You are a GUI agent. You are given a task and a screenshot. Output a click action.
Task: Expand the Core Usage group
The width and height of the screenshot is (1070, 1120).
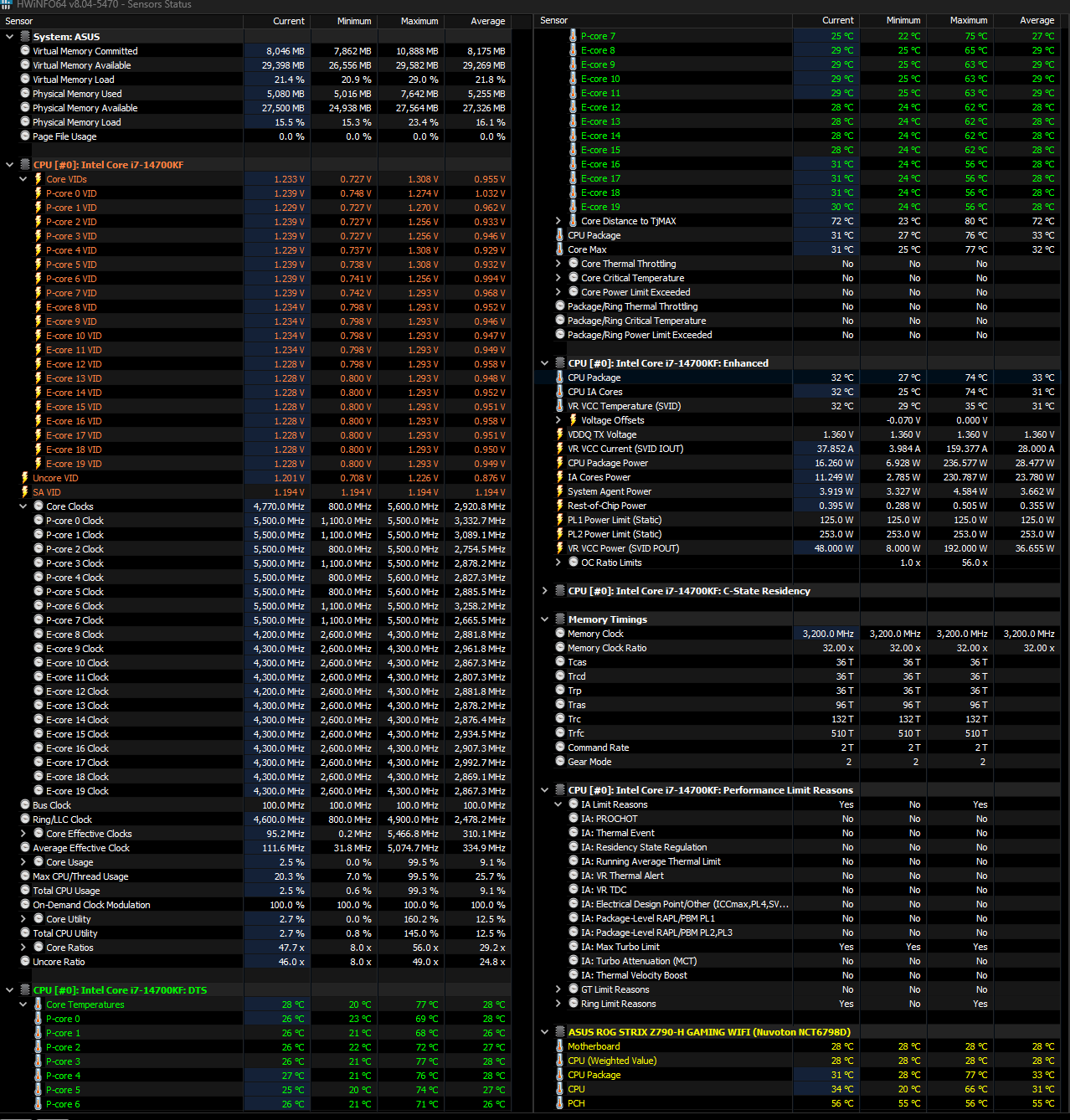(x=23, y=862)
